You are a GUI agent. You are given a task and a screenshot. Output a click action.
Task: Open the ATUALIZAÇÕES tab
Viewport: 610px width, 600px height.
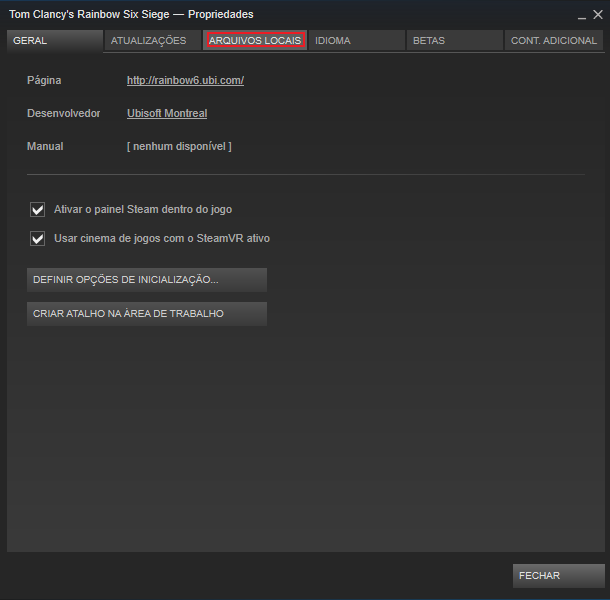click(152, 40)
